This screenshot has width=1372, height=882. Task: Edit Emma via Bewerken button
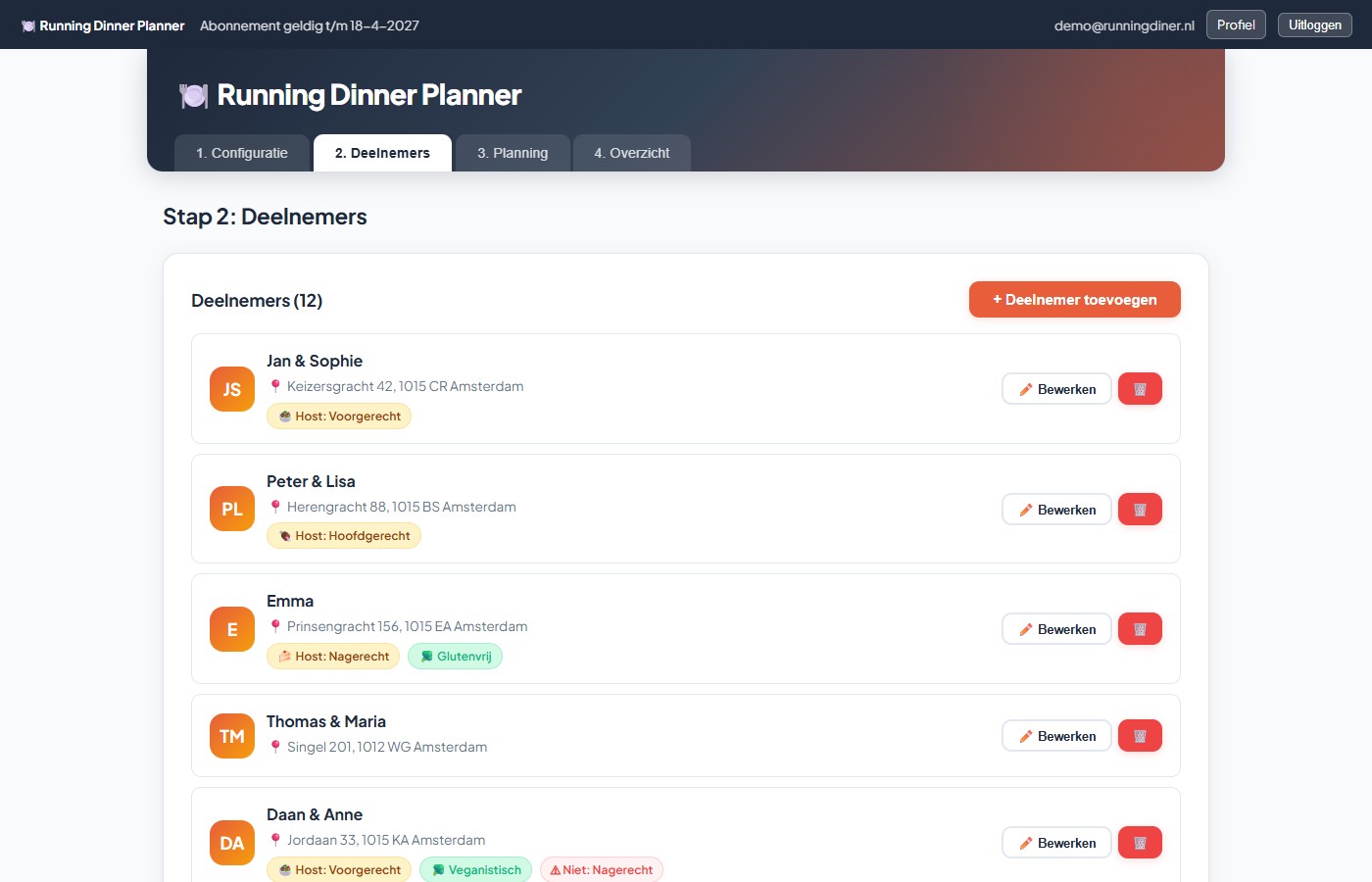pos(1056,629)
